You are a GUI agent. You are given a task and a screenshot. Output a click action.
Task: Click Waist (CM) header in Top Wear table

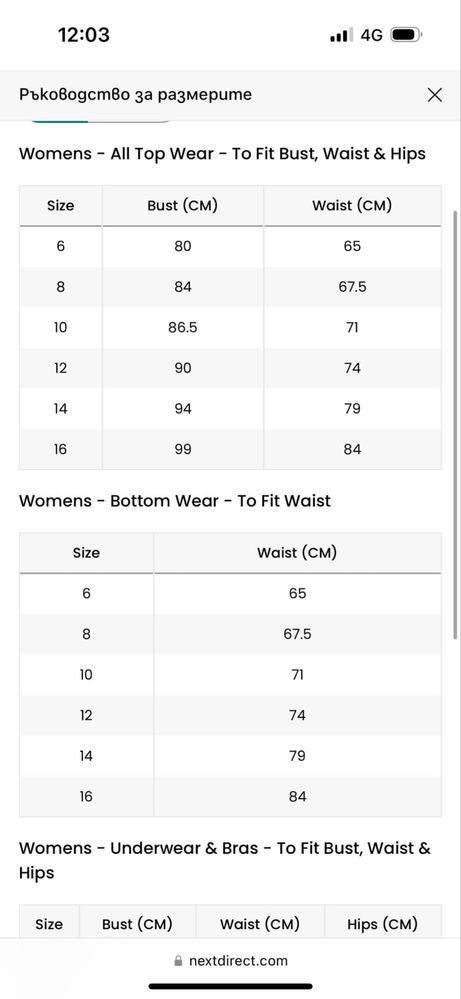352,206
